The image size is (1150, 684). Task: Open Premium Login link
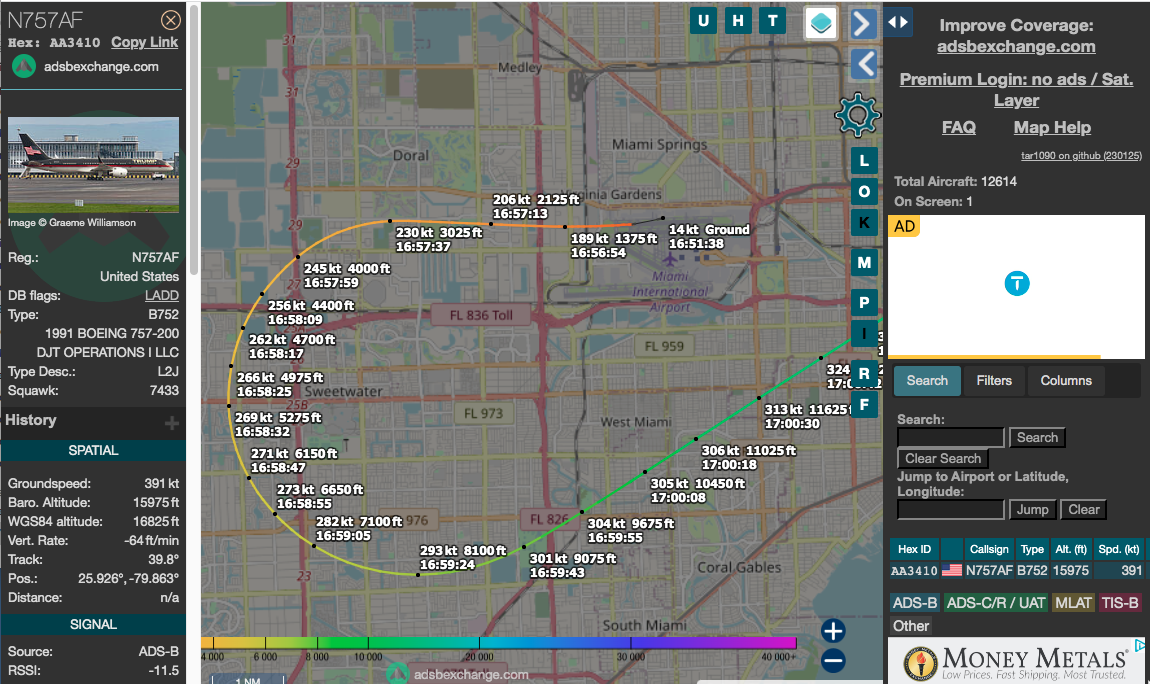(x=1017, y=89)
